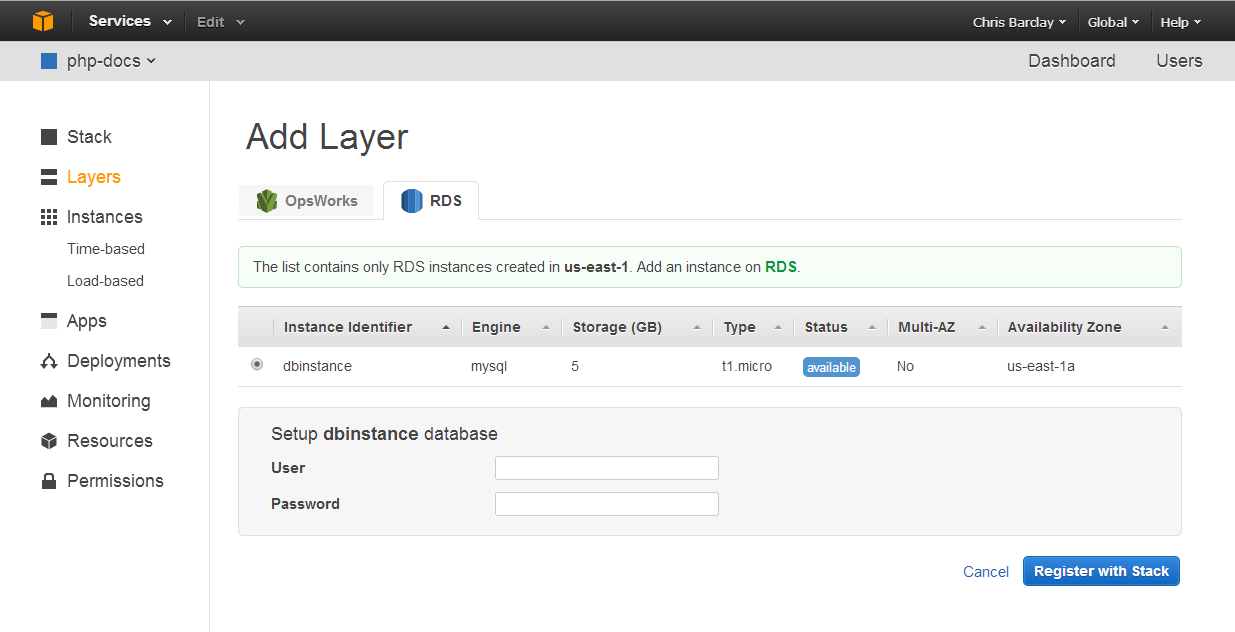Image resolution: width=1235 pixels, height=632 pixels.
Task: Click the Permissions lock icon
Action: coord(49,480)
